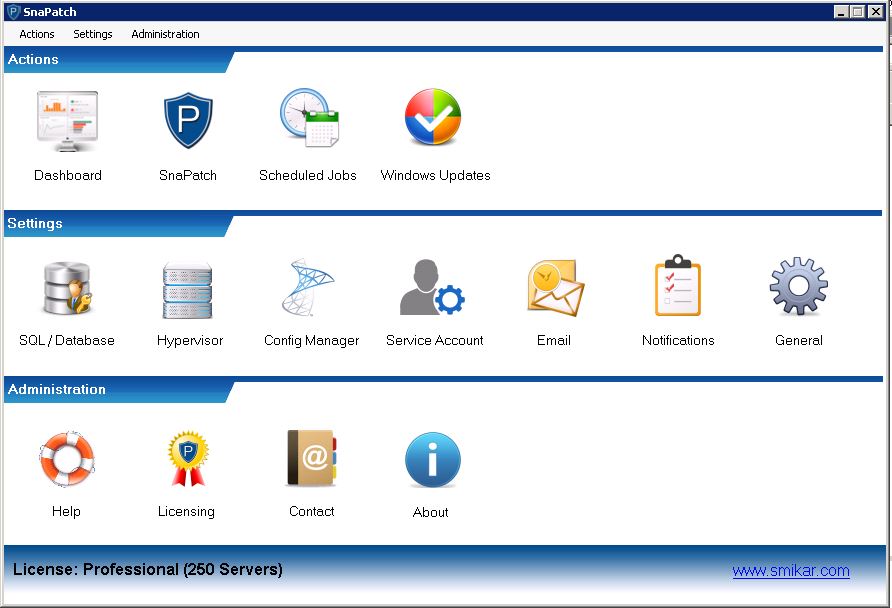Open the Dashboard monitor icon

click(x=67, y=121)
